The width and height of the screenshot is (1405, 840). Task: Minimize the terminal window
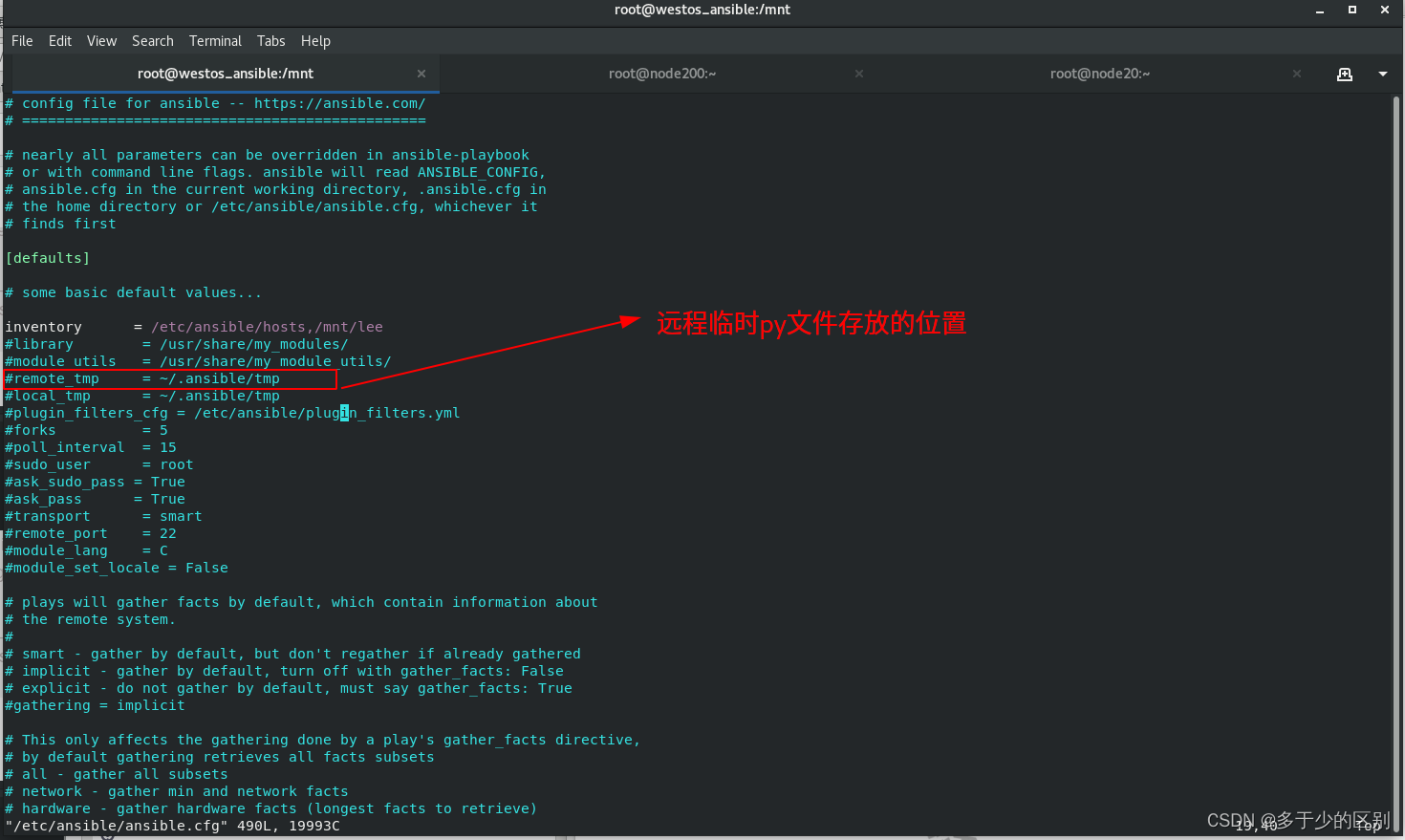pyautogui.click(x=1320, y=11)
